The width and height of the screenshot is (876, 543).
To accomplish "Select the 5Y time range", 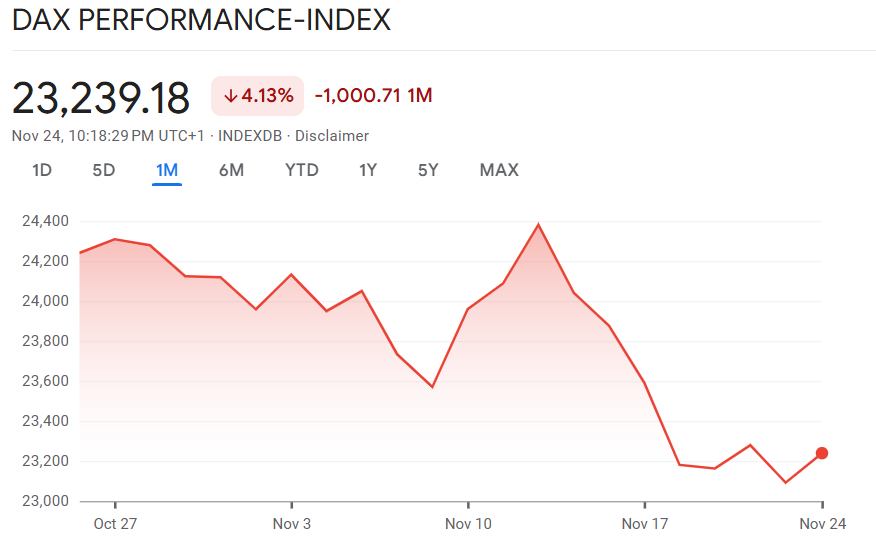I will [x=428, y=170].
